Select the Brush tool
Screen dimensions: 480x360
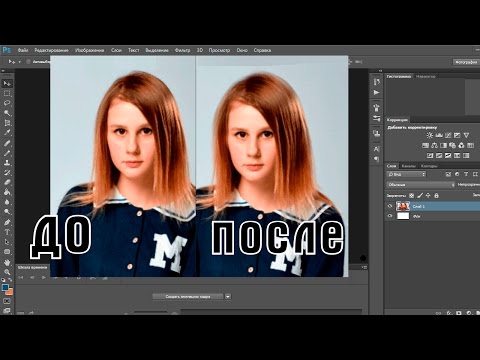[x=7, y=153]
